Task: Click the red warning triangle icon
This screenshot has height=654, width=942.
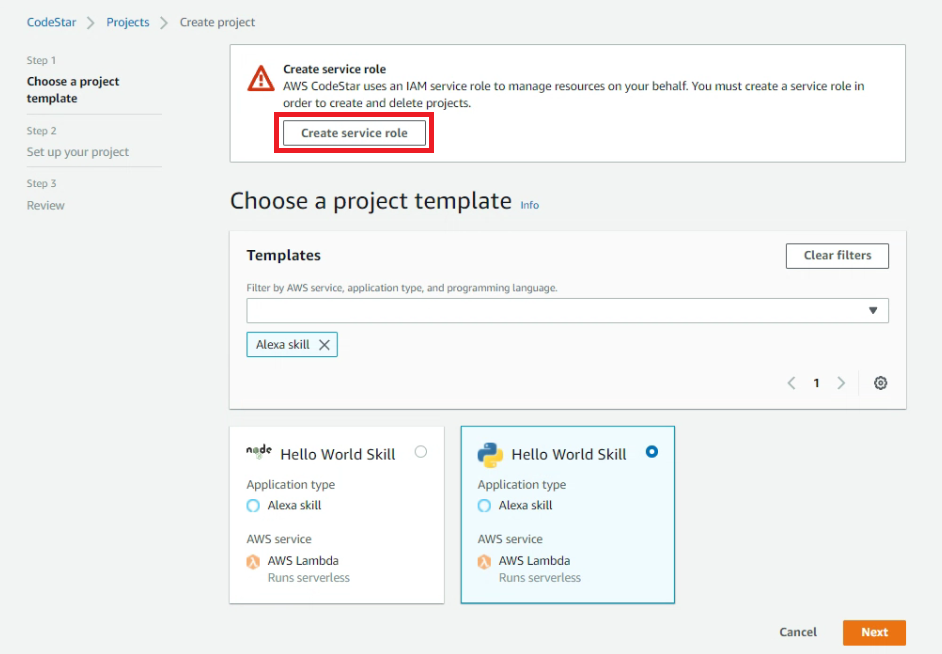Action: pyautogui.click(x=261, y=79)
